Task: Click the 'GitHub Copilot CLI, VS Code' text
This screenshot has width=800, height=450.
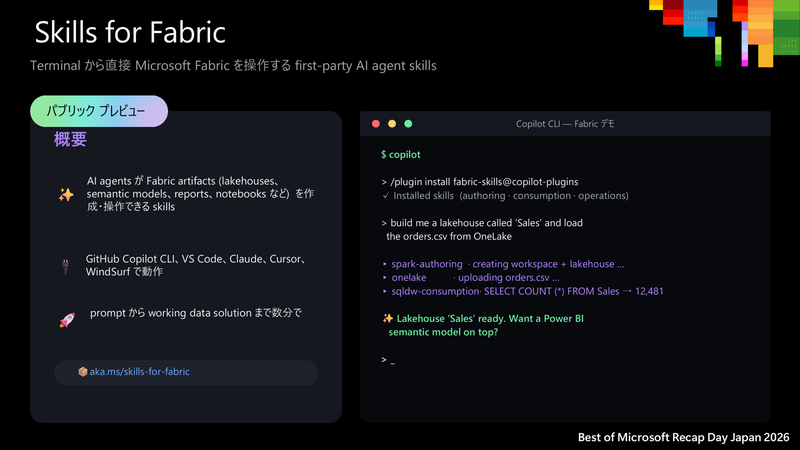Action: (195, 265)
